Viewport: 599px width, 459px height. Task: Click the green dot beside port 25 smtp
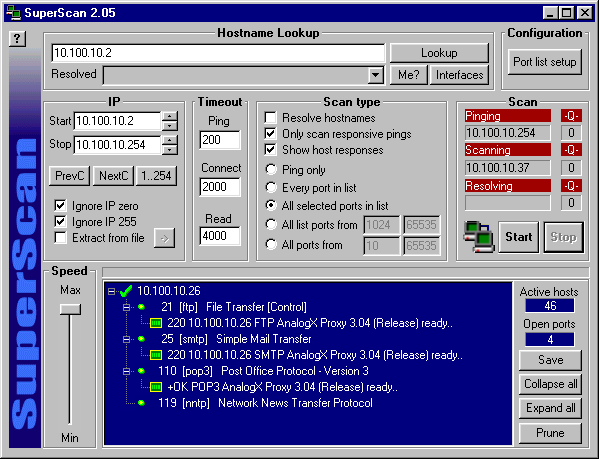141,339
